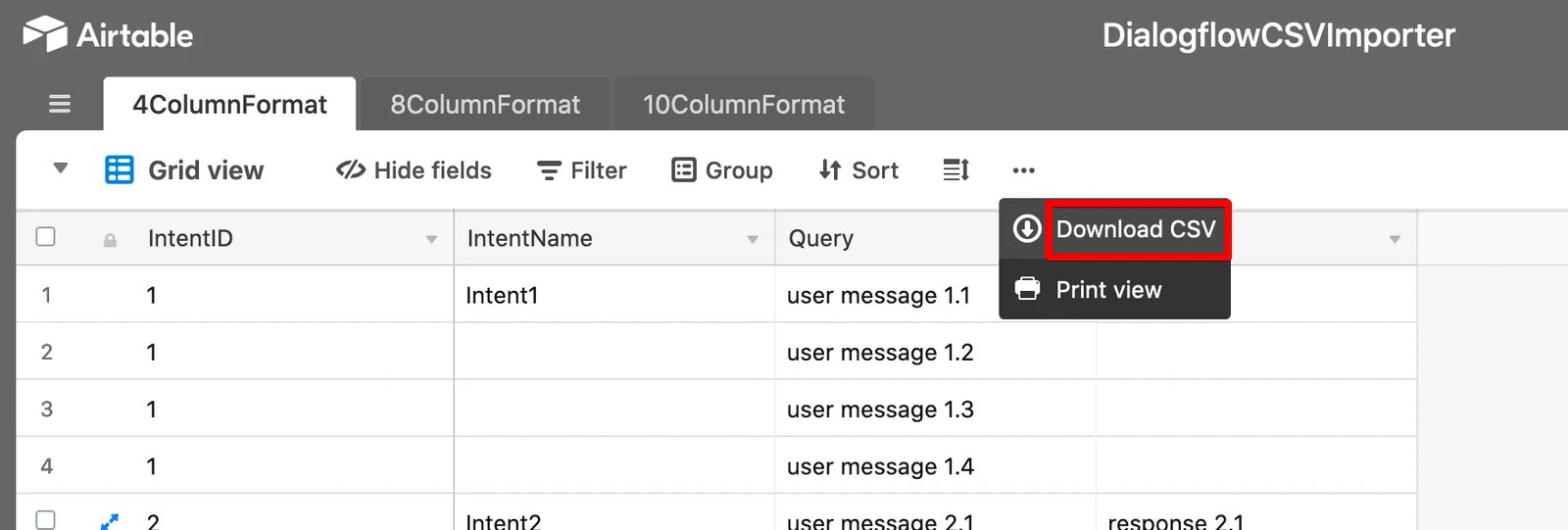The width and height of the screenshot is (1568, 530).
Task: Switch to the 10ColumnFormat tab
Action: pyautogui.click(x=743, y=105)
